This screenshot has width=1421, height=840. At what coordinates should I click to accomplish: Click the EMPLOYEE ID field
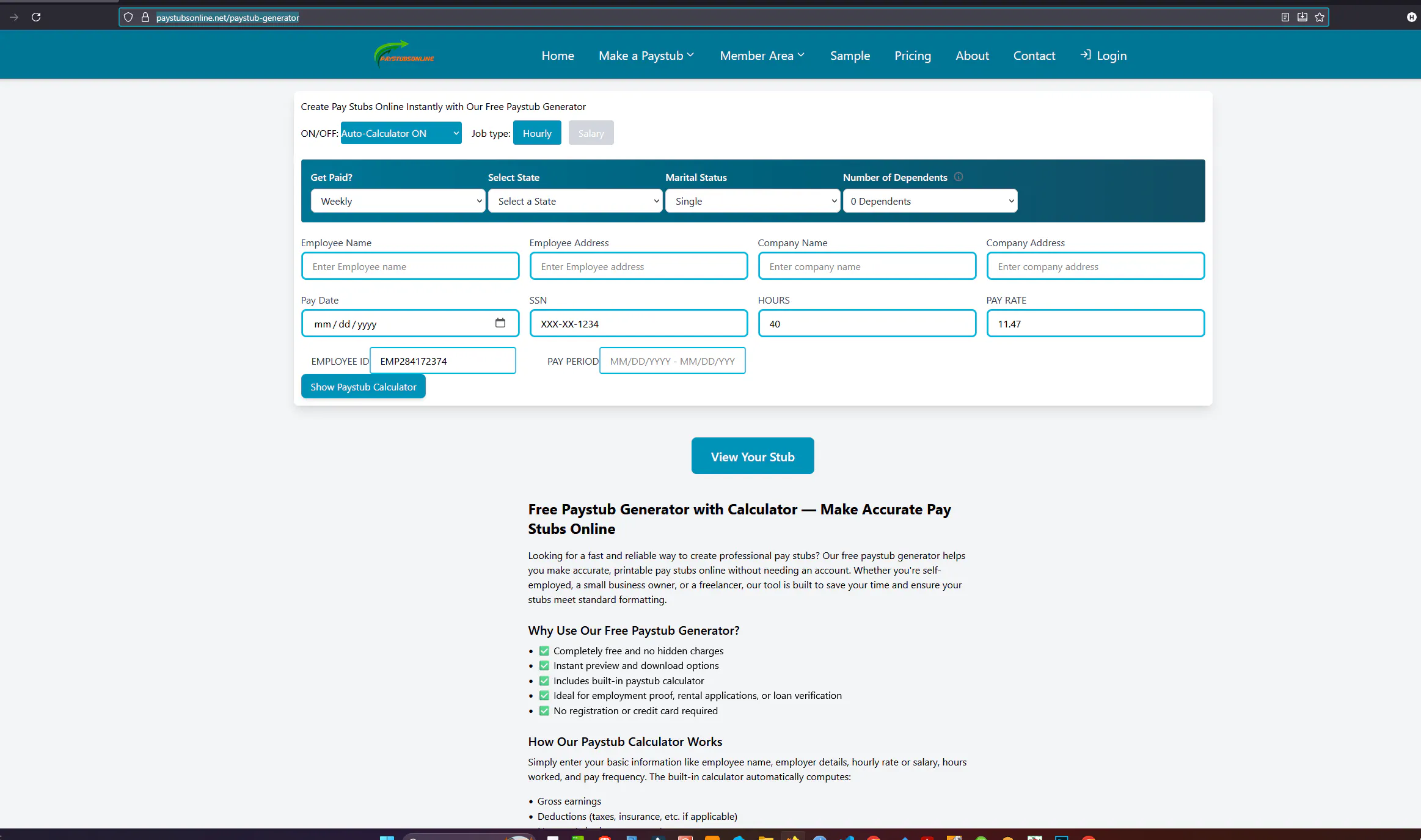click(442, 361)
